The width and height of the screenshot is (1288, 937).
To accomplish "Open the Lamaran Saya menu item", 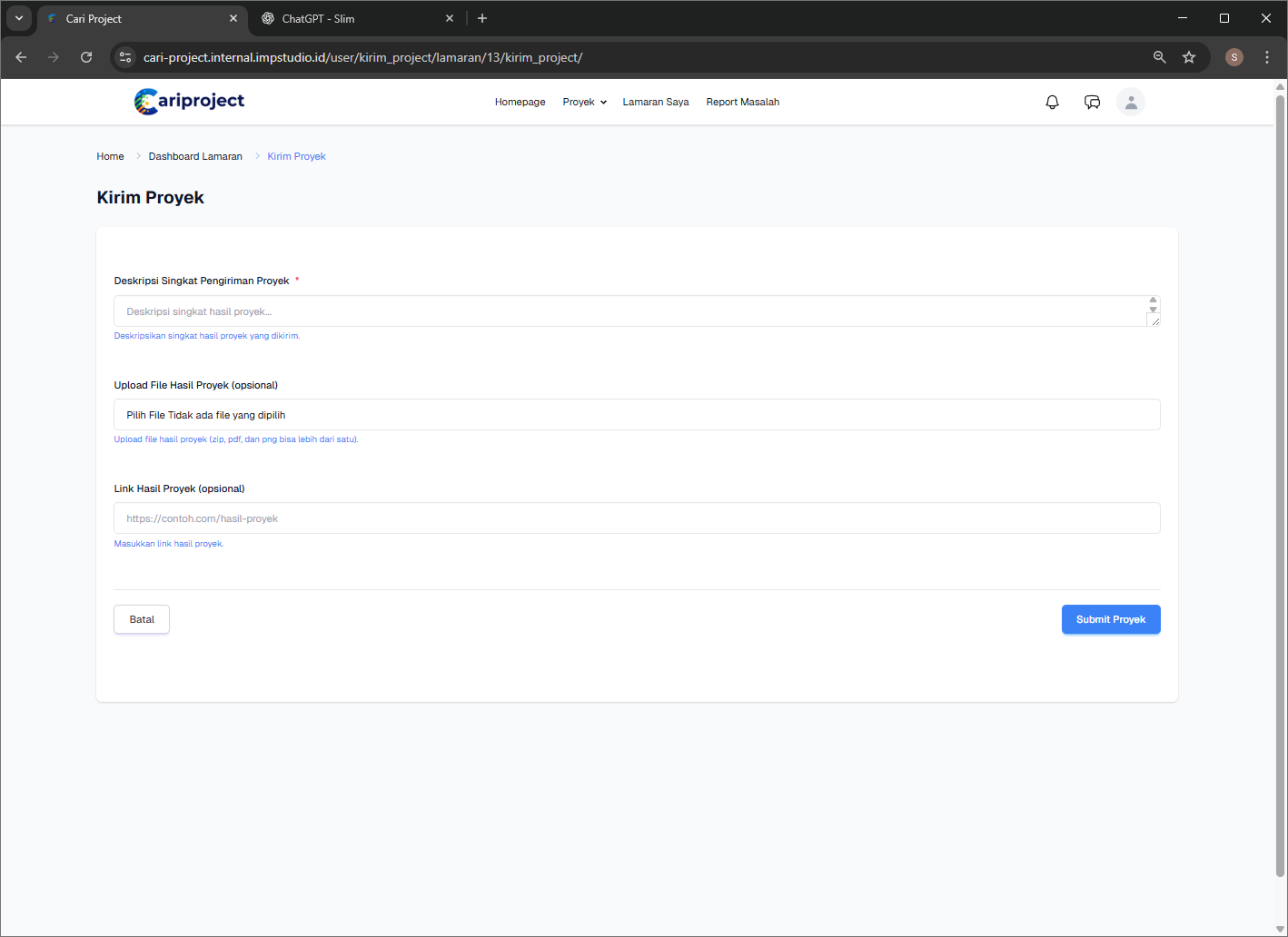I will [x=655, y=103].
